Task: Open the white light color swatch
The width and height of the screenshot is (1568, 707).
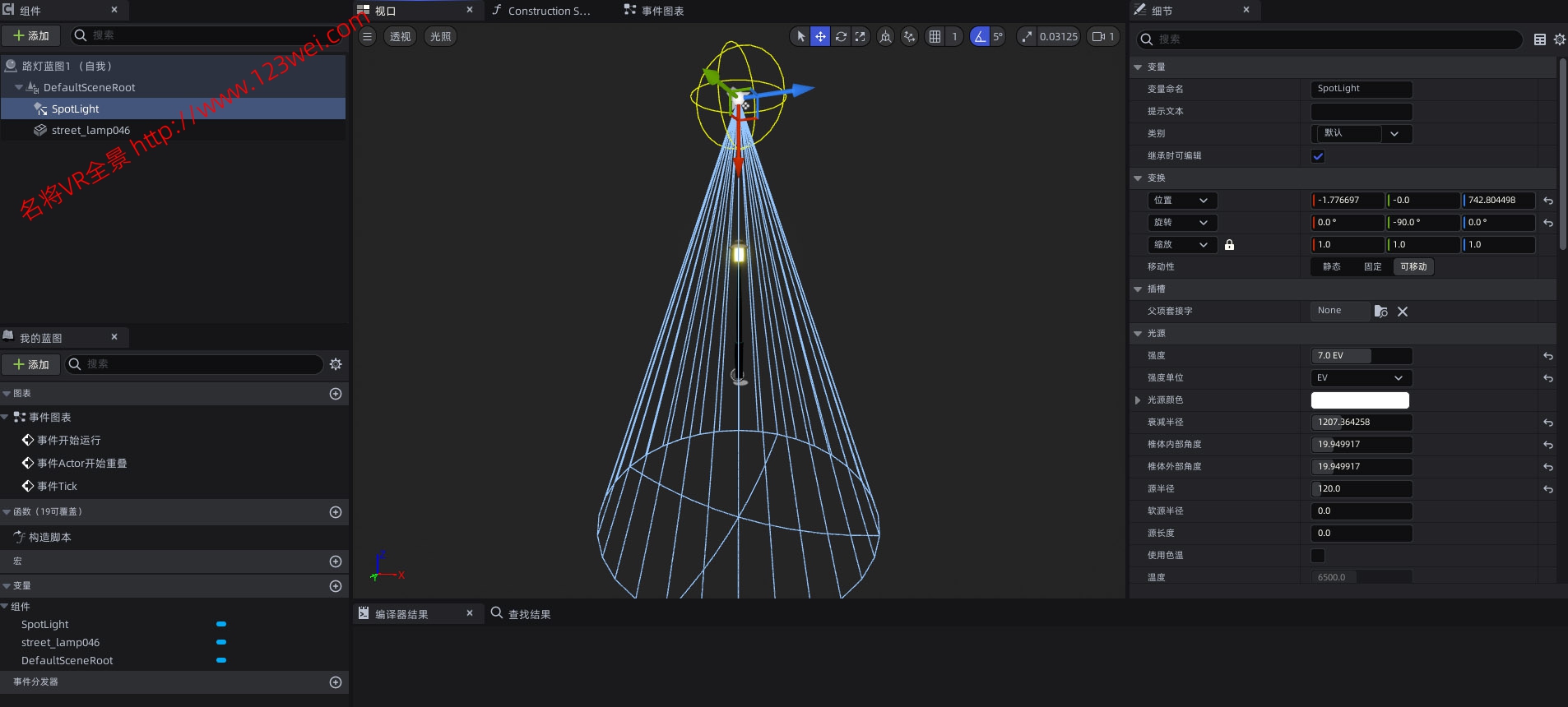Action: click(1359, 400)
